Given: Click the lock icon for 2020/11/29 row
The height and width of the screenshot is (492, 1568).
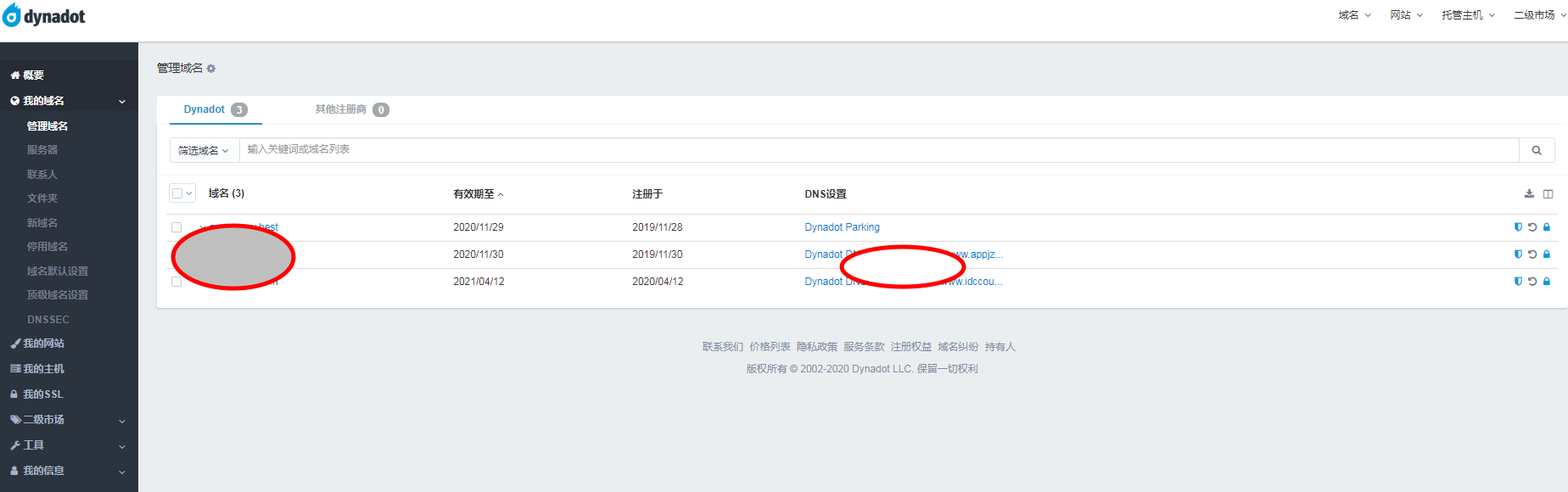Looking at the screenshot, I should pyautogui.click(x=1547, y=227).
